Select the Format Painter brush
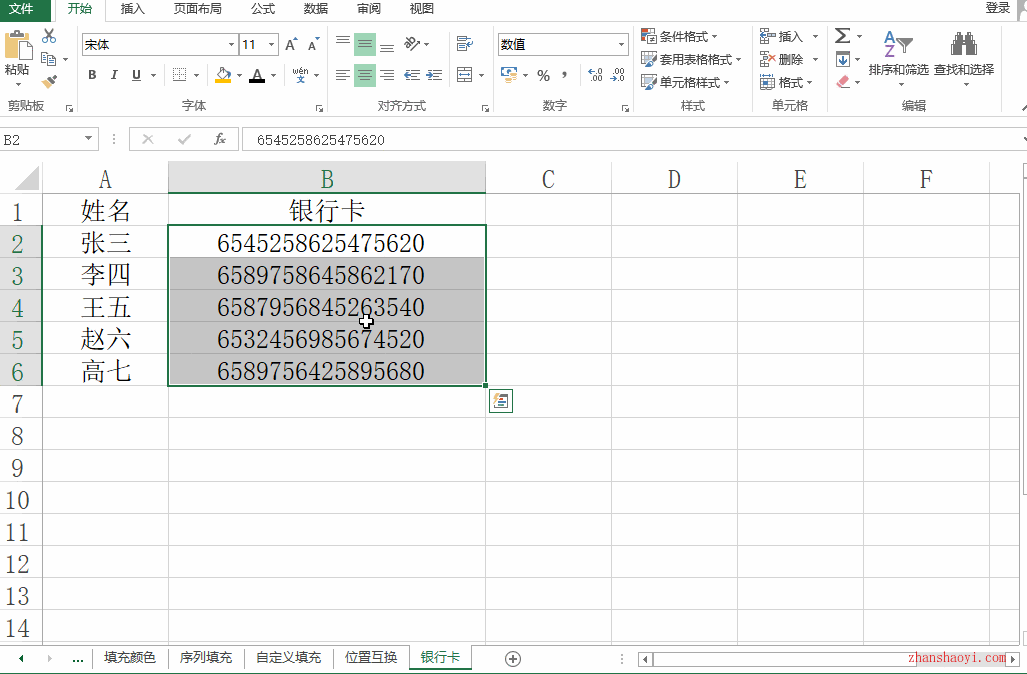 (49, 81)
